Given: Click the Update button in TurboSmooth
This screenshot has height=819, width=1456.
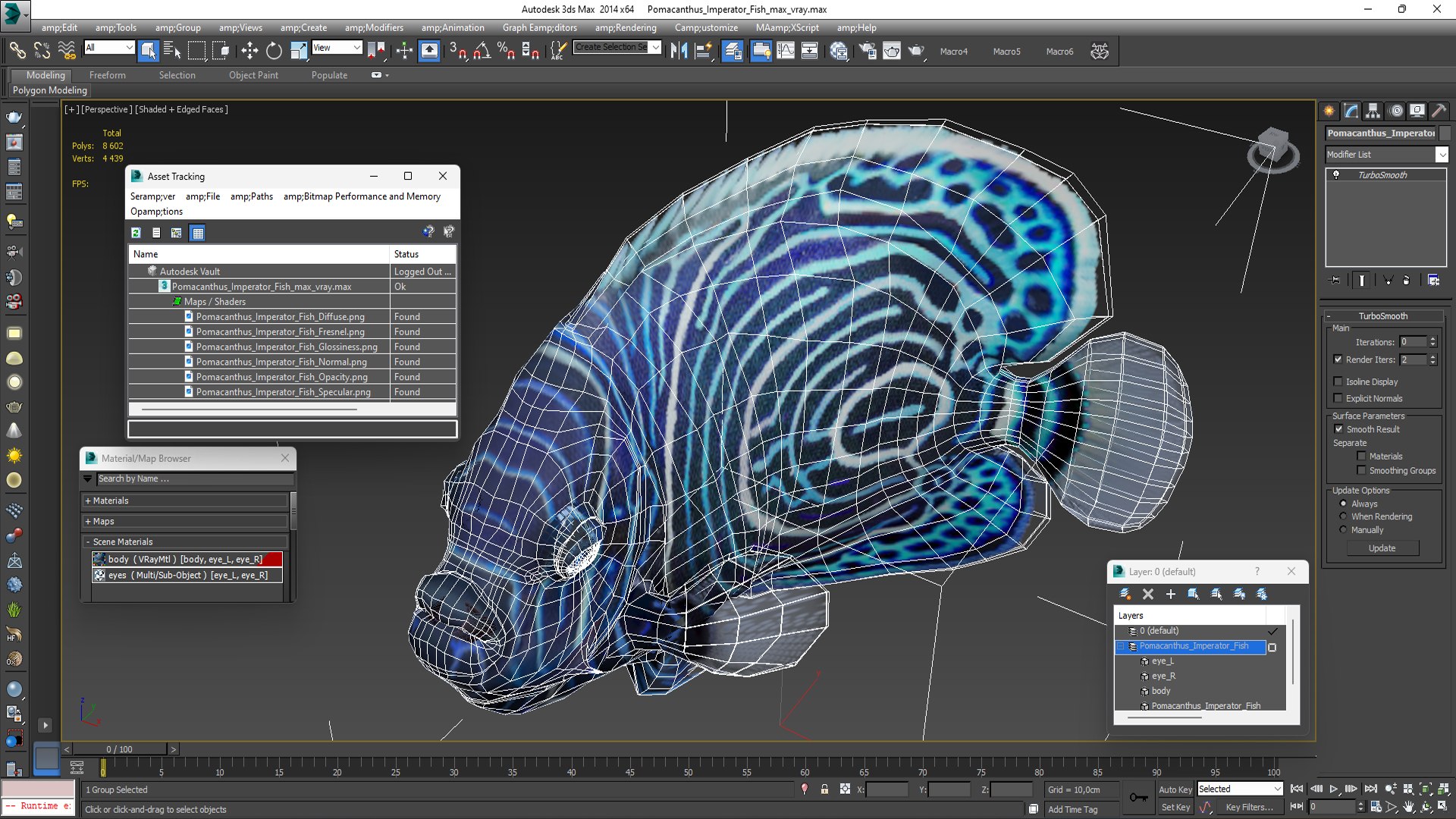Looking at the screenshot, I should [x=1382, y=548].
